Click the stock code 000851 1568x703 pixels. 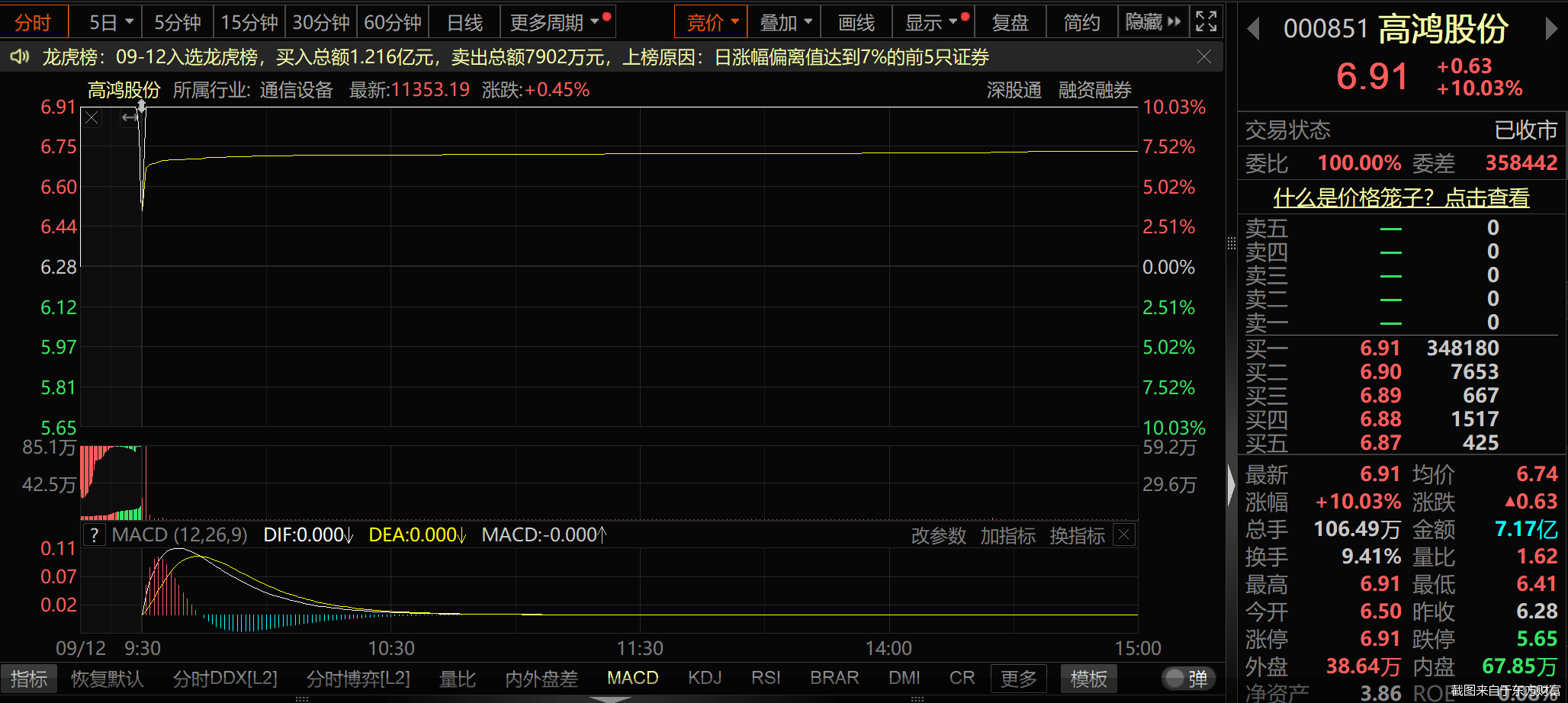[x=1325, y=29]
